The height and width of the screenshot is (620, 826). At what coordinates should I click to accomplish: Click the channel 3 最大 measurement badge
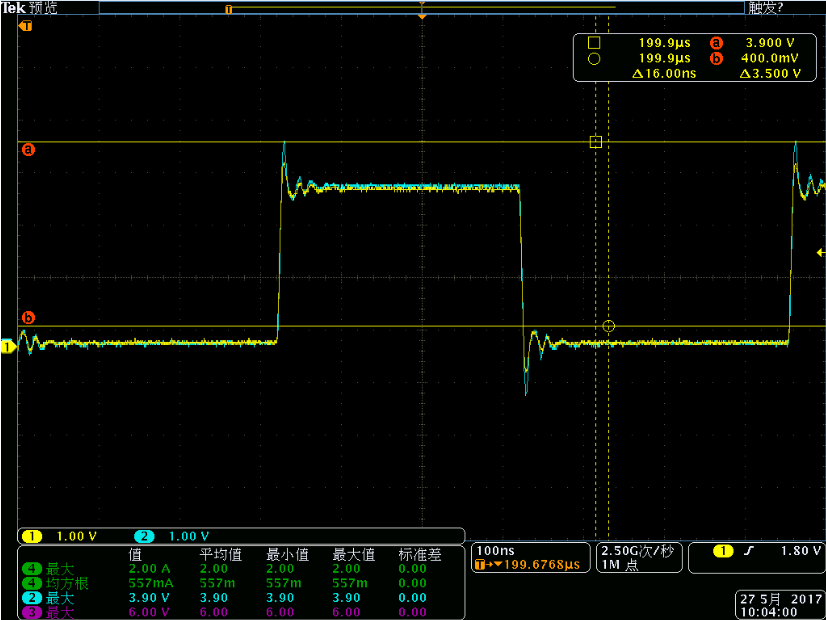32,612
